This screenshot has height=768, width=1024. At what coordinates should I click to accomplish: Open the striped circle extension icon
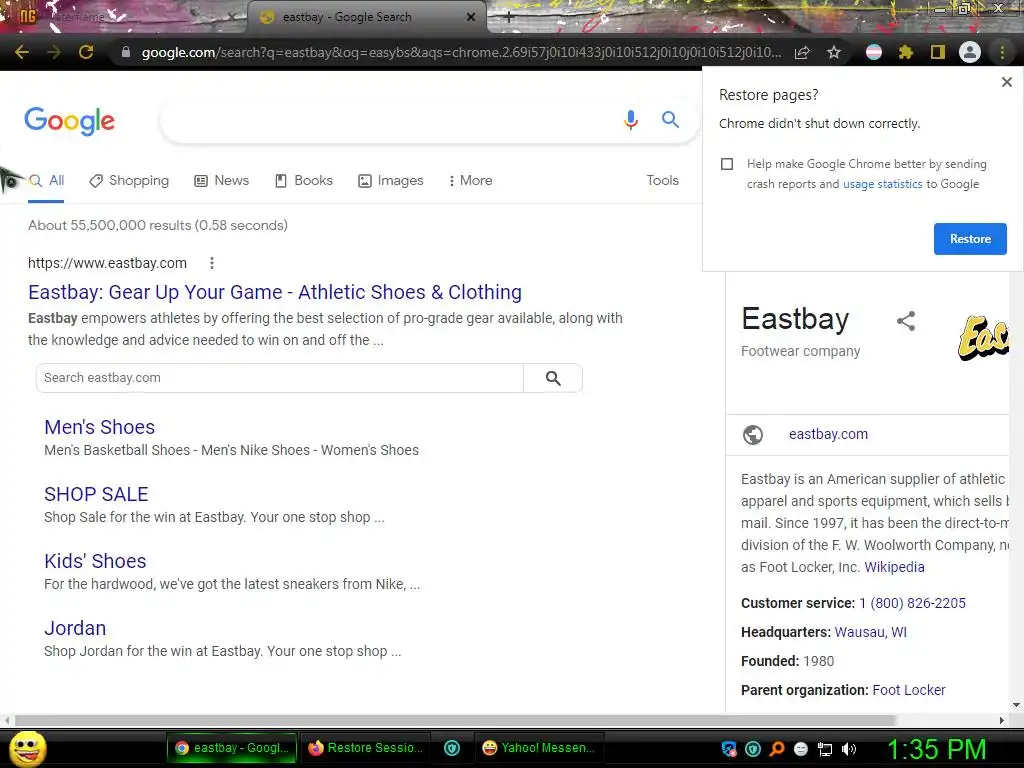[x=873, y=52]
